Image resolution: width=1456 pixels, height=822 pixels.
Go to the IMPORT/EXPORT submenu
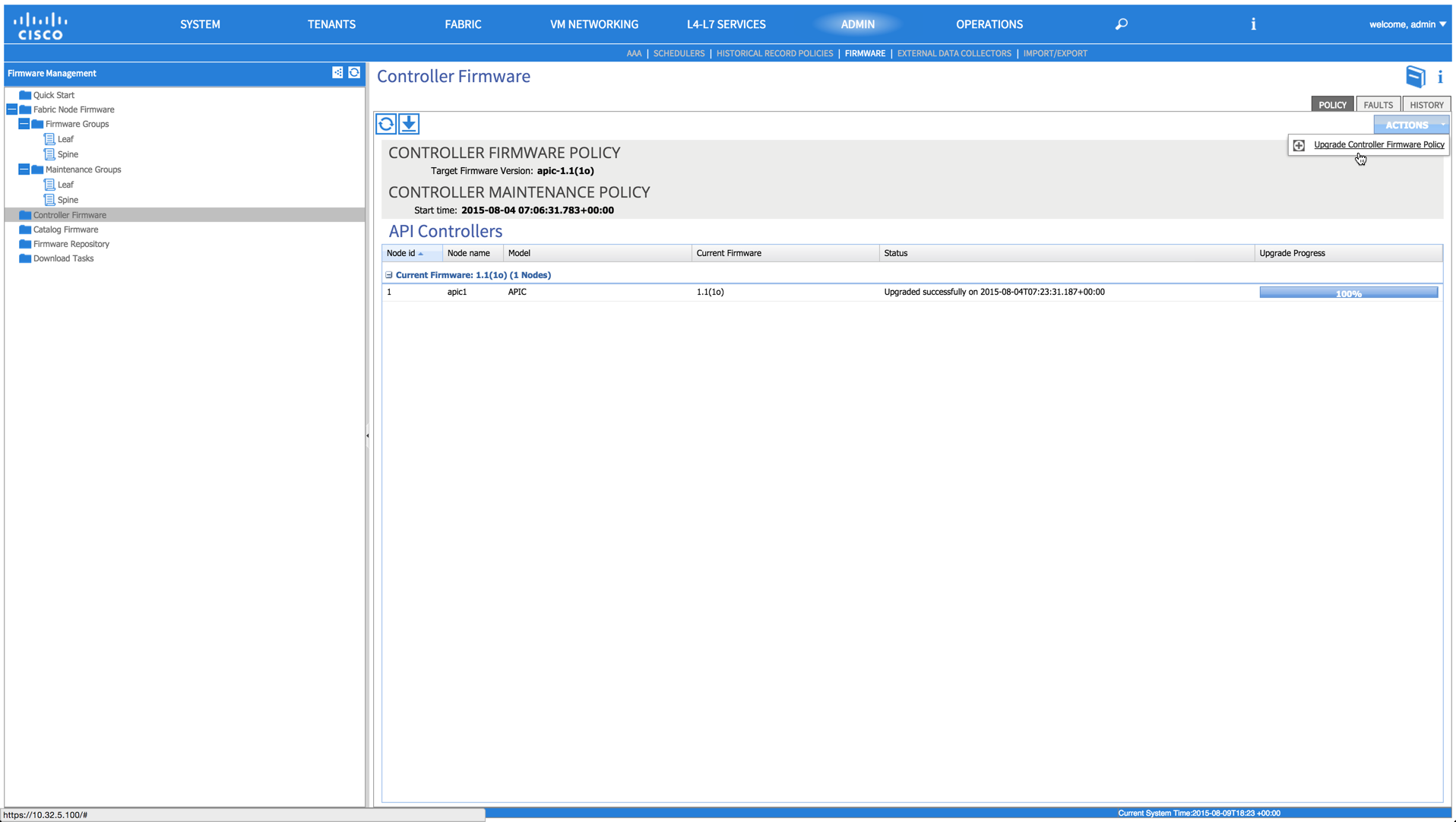[x=1055, y=53]
